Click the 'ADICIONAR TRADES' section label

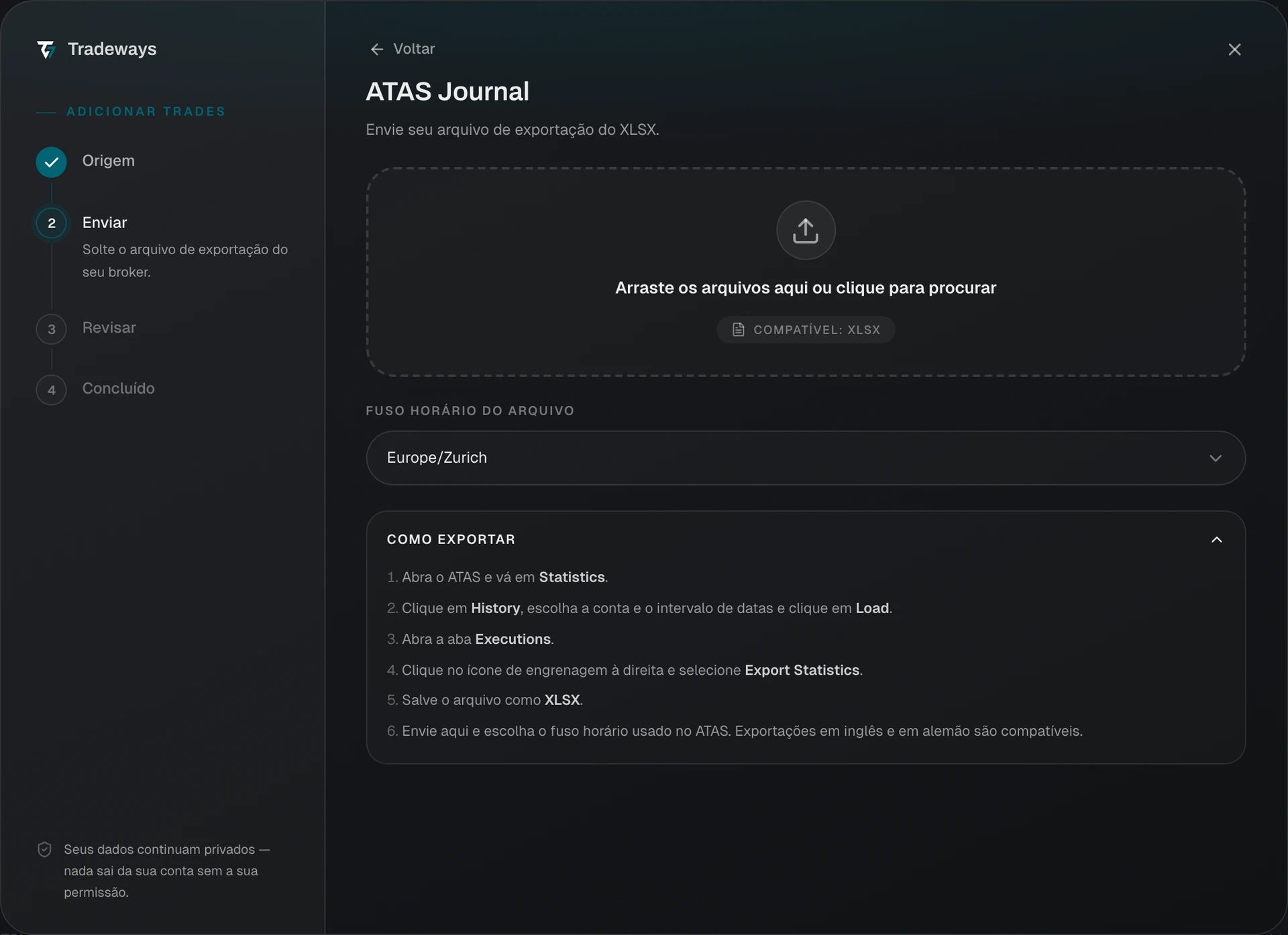(146, 111)
